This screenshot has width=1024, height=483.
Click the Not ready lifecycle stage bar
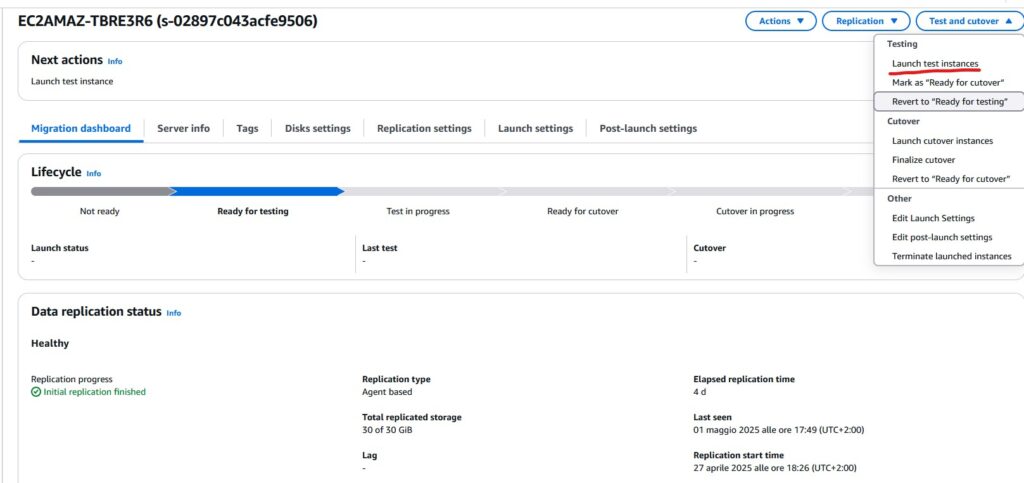coord(103,191)
